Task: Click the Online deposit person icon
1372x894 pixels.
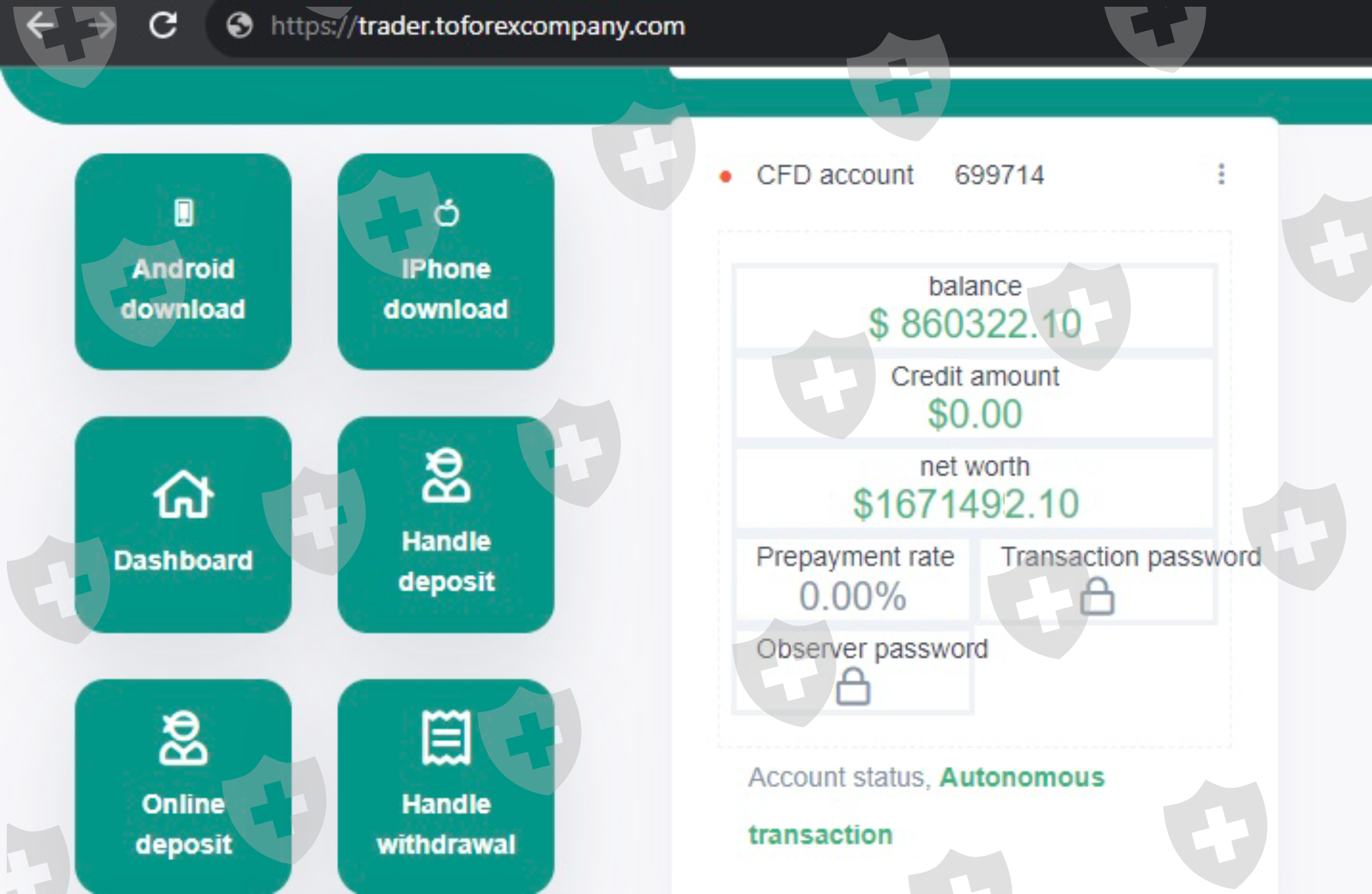Action: click(x=184, y=739)
